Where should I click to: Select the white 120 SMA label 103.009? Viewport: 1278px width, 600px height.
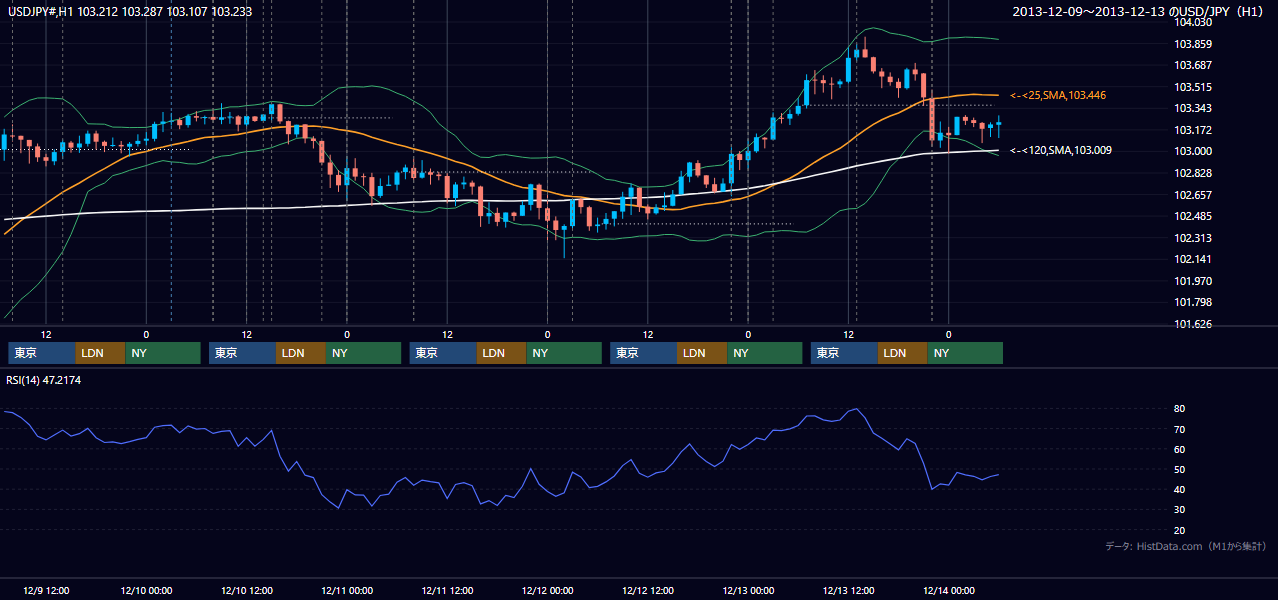tap(1061, 150)
